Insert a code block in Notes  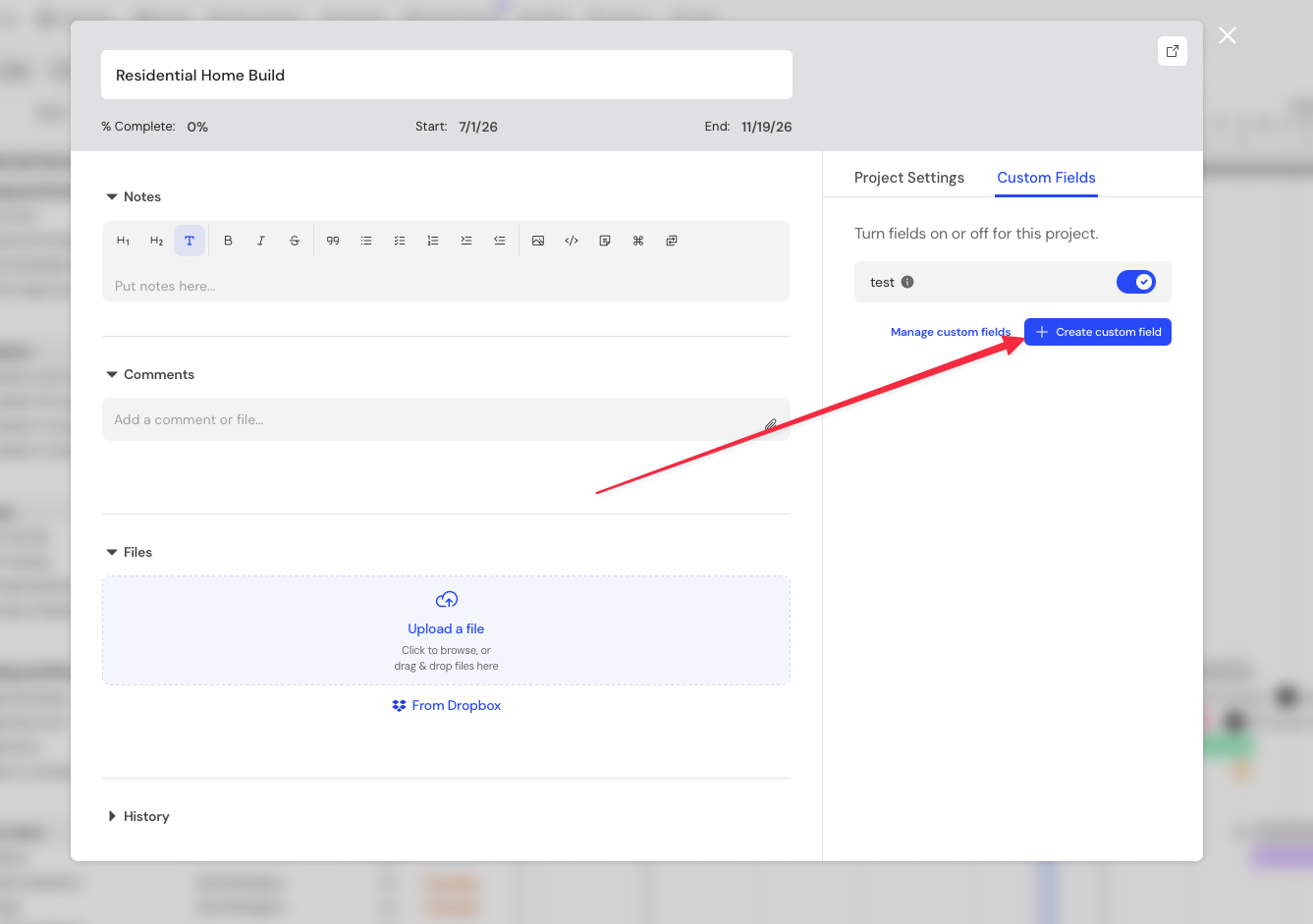[572, 241]
